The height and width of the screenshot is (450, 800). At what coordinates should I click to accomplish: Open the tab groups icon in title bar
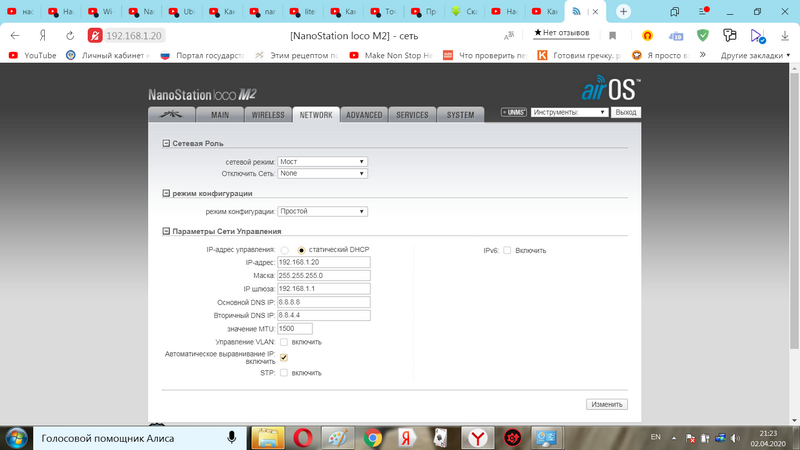tap(674, 11)
